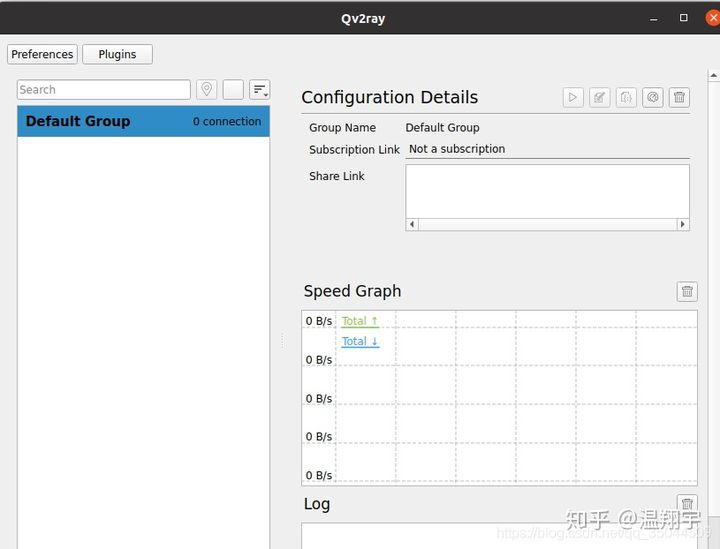Image resolution: width=720 pixels, height=549 pixels.
Task: Clear the Speed Graph with its trash icon
Action: pyautogui.click(x=687, y=291)
